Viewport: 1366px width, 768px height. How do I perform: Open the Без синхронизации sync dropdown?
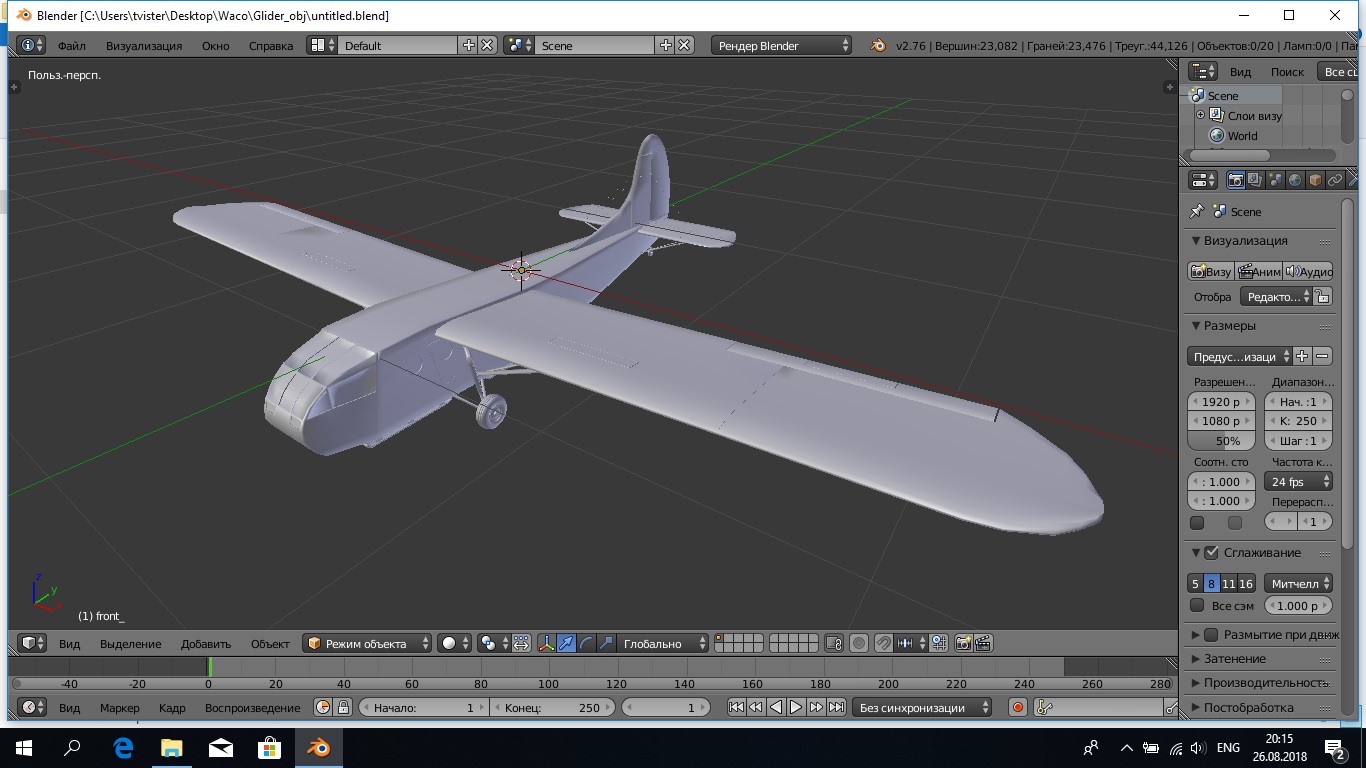(922, 707)
